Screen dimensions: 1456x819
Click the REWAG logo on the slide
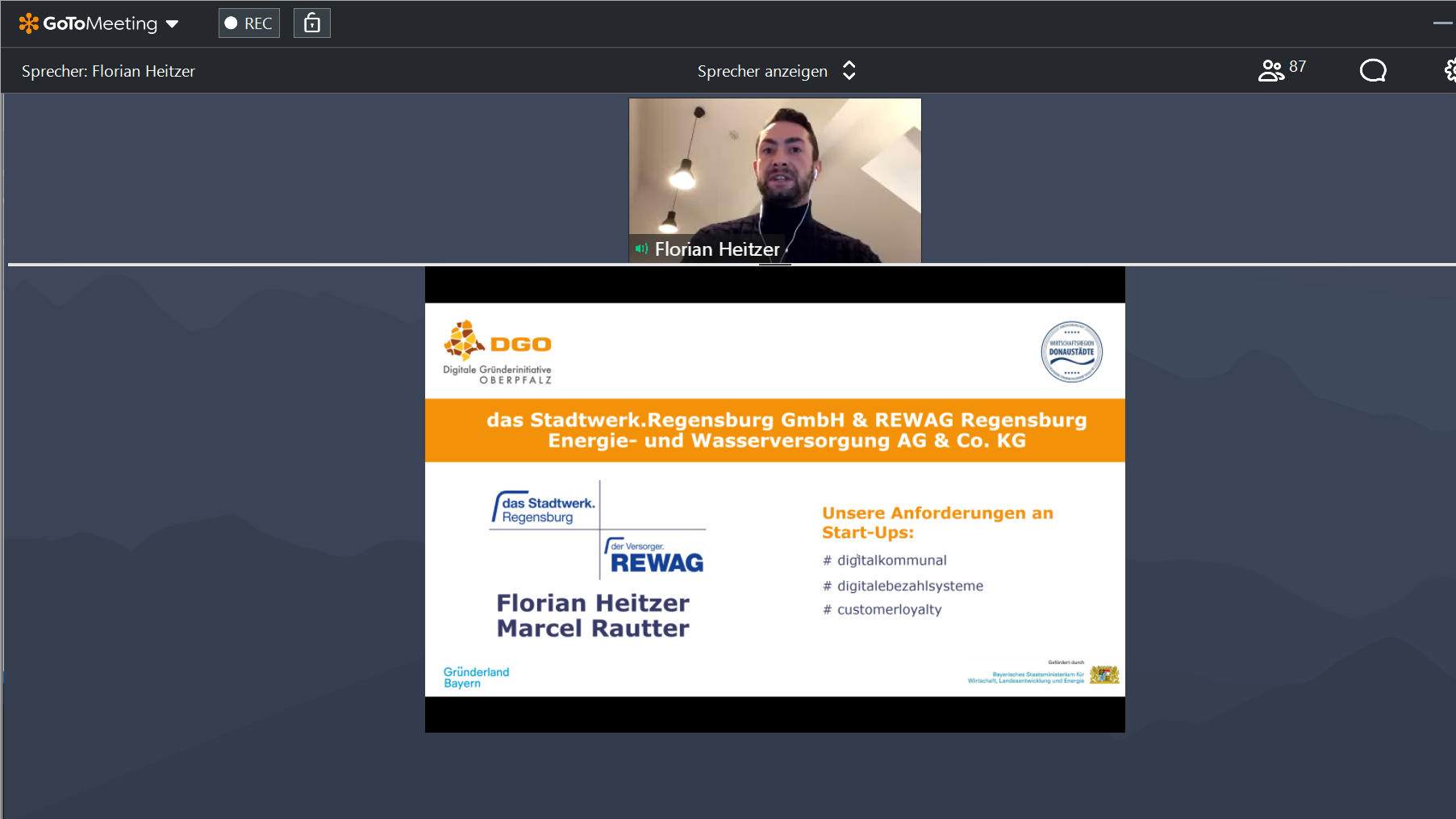click(x=654, y=557)
